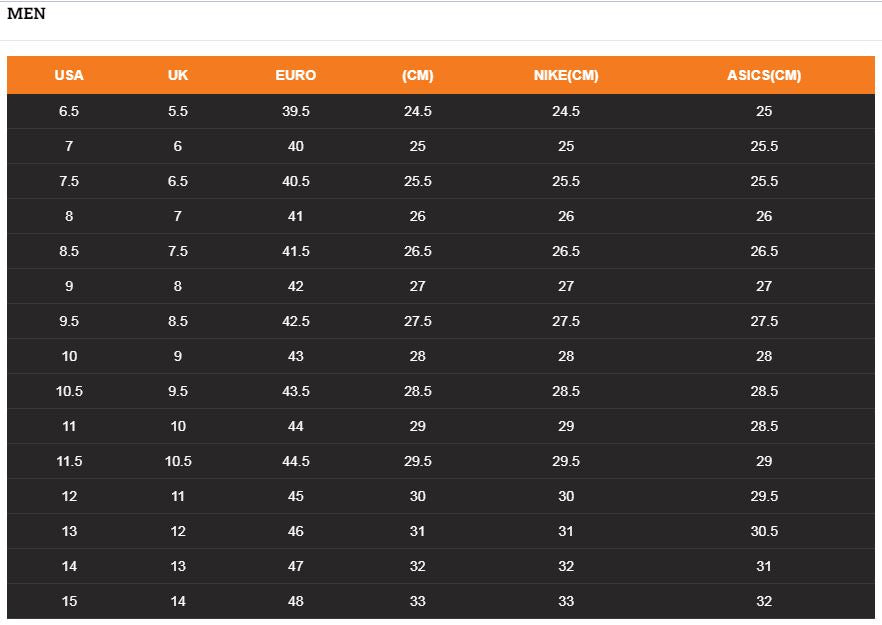Select the UK column header

tap(178, 75)
